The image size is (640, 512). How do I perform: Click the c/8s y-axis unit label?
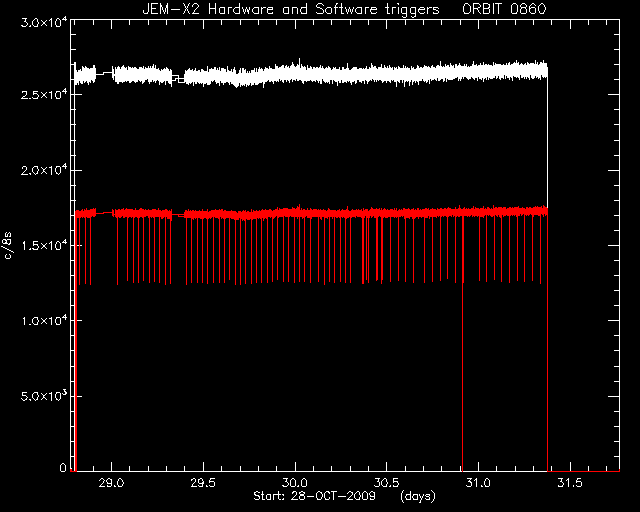[8, 245]
